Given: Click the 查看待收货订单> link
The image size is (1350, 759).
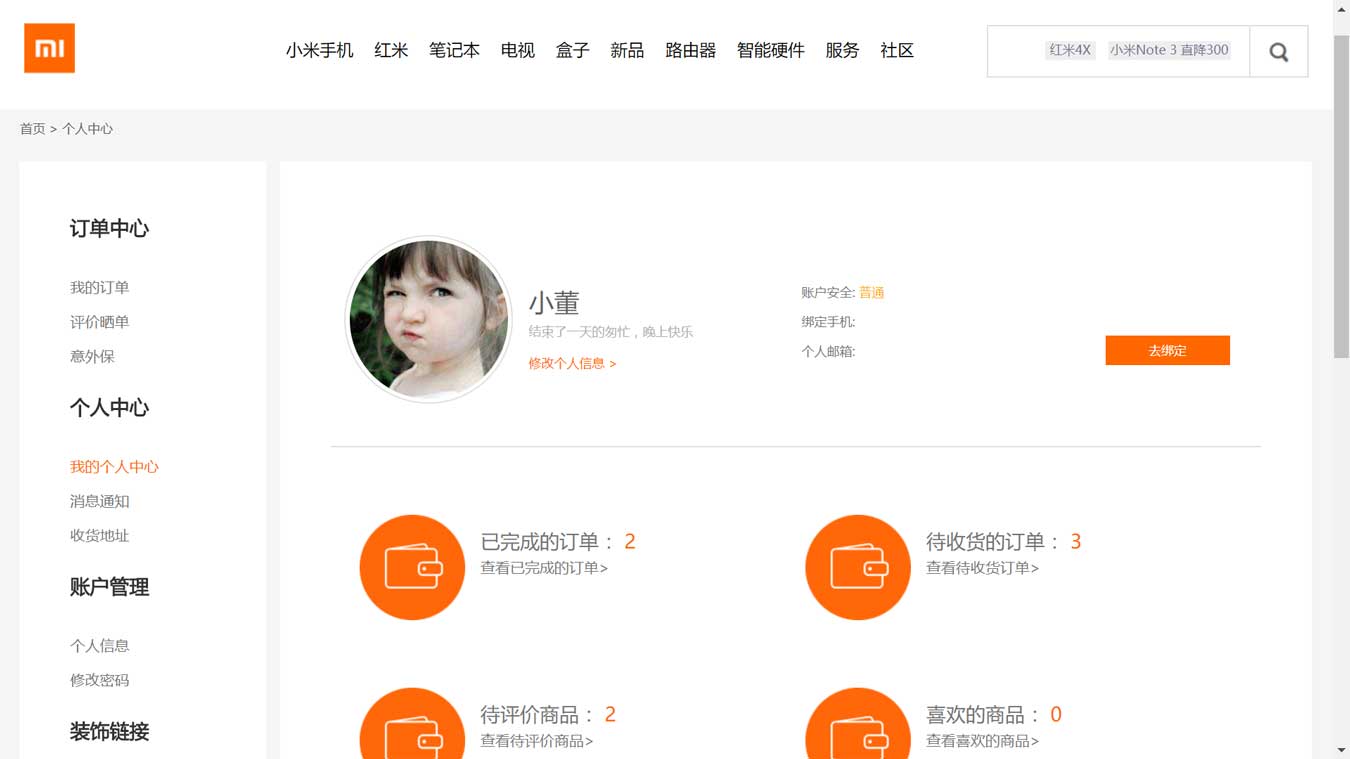Looking at the screenshot, I should click(x=982, y=568).
